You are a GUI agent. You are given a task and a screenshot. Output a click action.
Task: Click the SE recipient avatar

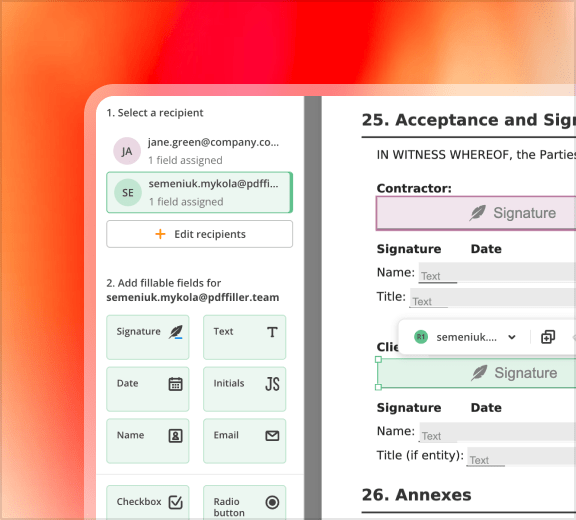pyautogui.click(x=128, y=192)
